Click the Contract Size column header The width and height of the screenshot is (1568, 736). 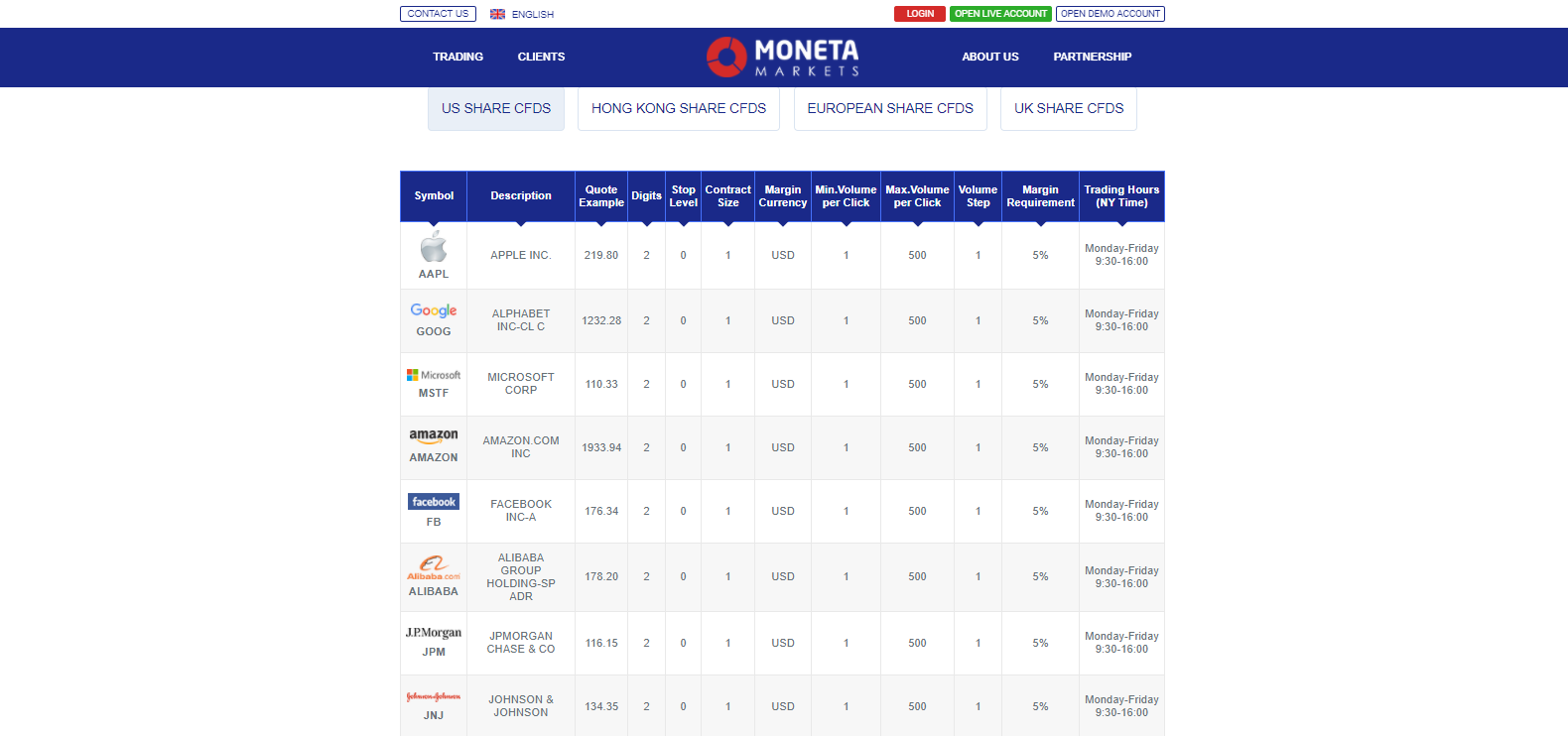727,195
